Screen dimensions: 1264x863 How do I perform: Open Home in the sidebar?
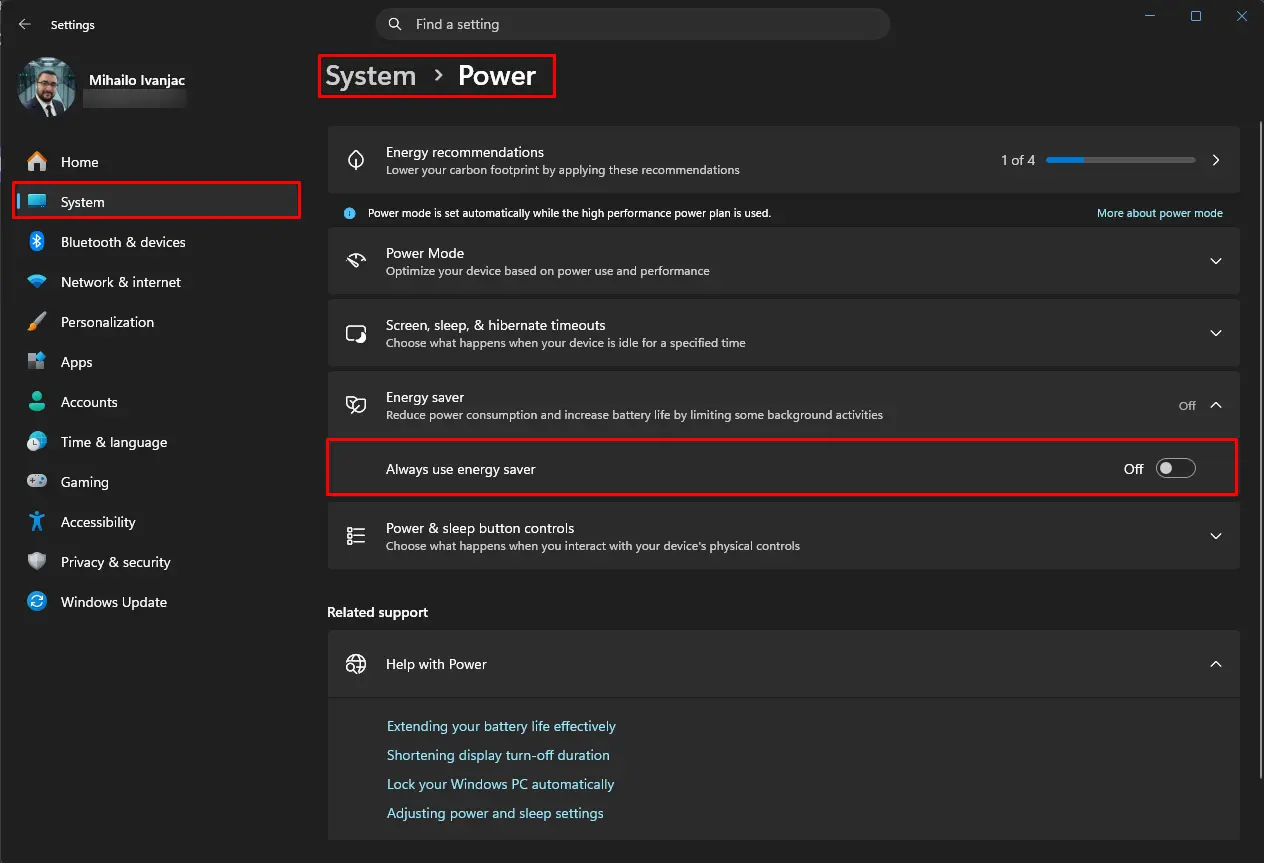click(x=157, y=162)
